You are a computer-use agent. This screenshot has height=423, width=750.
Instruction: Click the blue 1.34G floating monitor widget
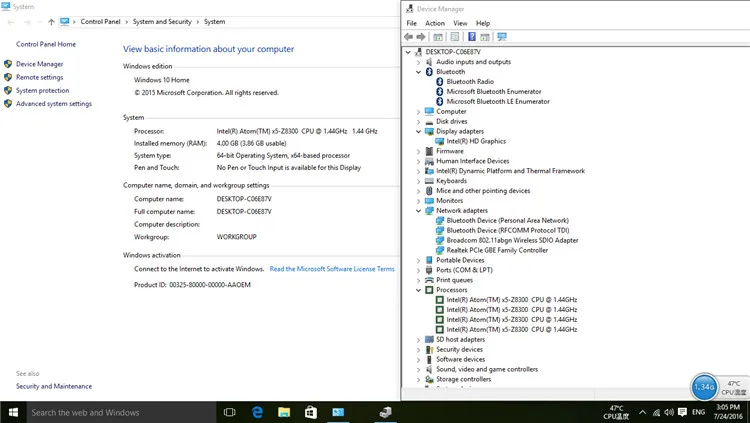coord(704,387)
